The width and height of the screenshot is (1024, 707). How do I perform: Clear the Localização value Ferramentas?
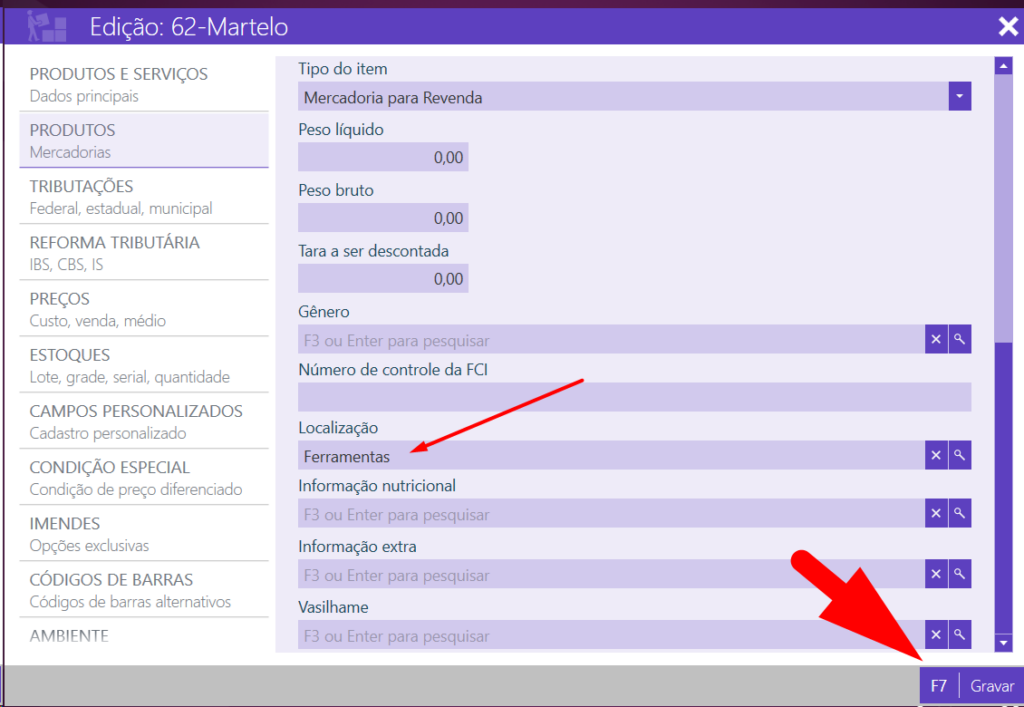pyautogui.click(x=936, y=456)
